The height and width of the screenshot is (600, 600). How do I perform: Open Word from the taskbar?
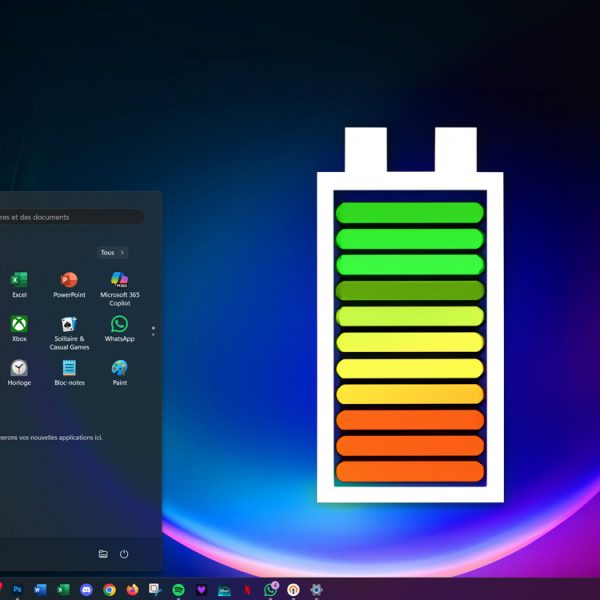coord(40,589)
